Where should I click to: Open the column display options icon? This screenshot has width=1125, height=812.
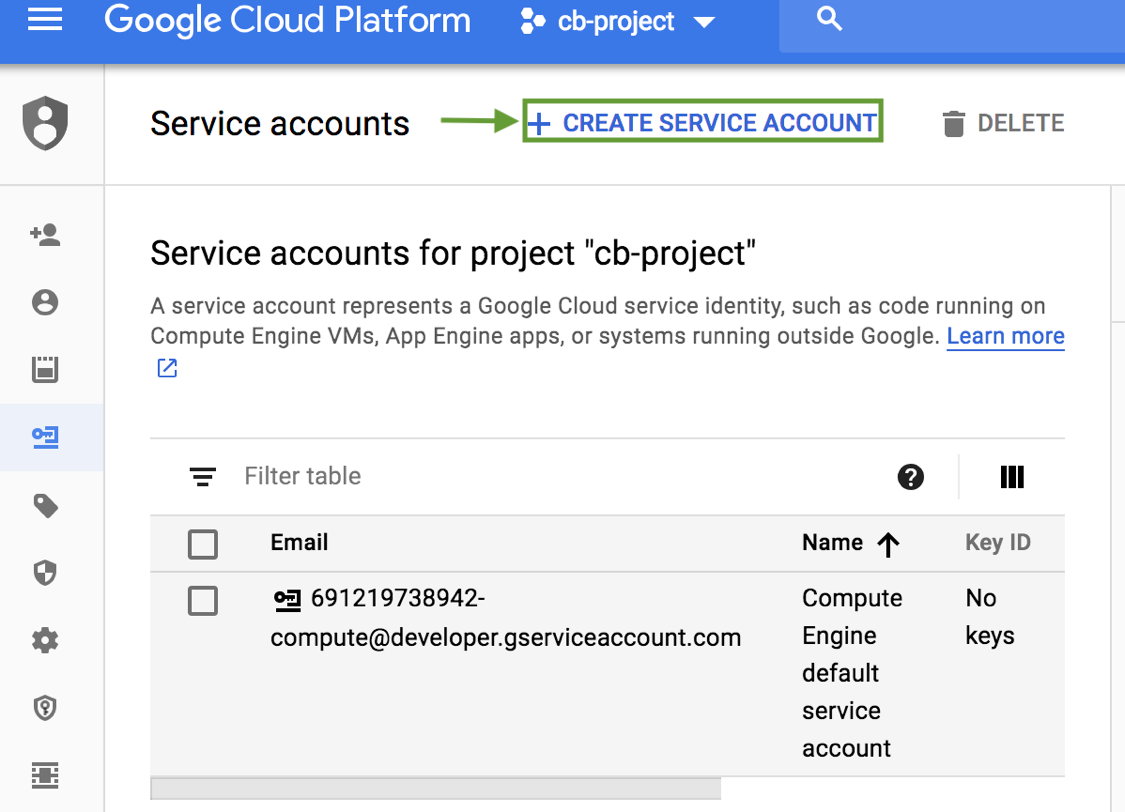1012,476
